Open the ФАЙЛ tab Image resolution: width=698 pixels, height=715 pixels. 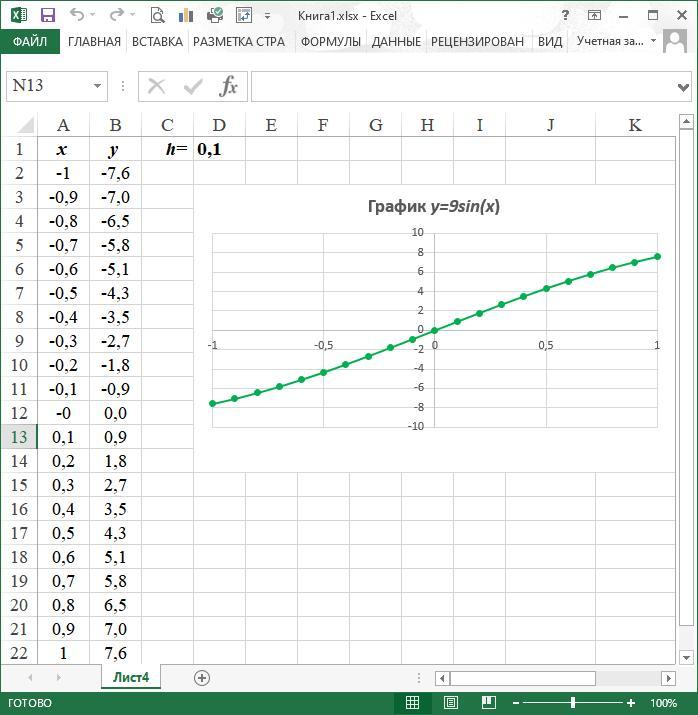point(30,41)
